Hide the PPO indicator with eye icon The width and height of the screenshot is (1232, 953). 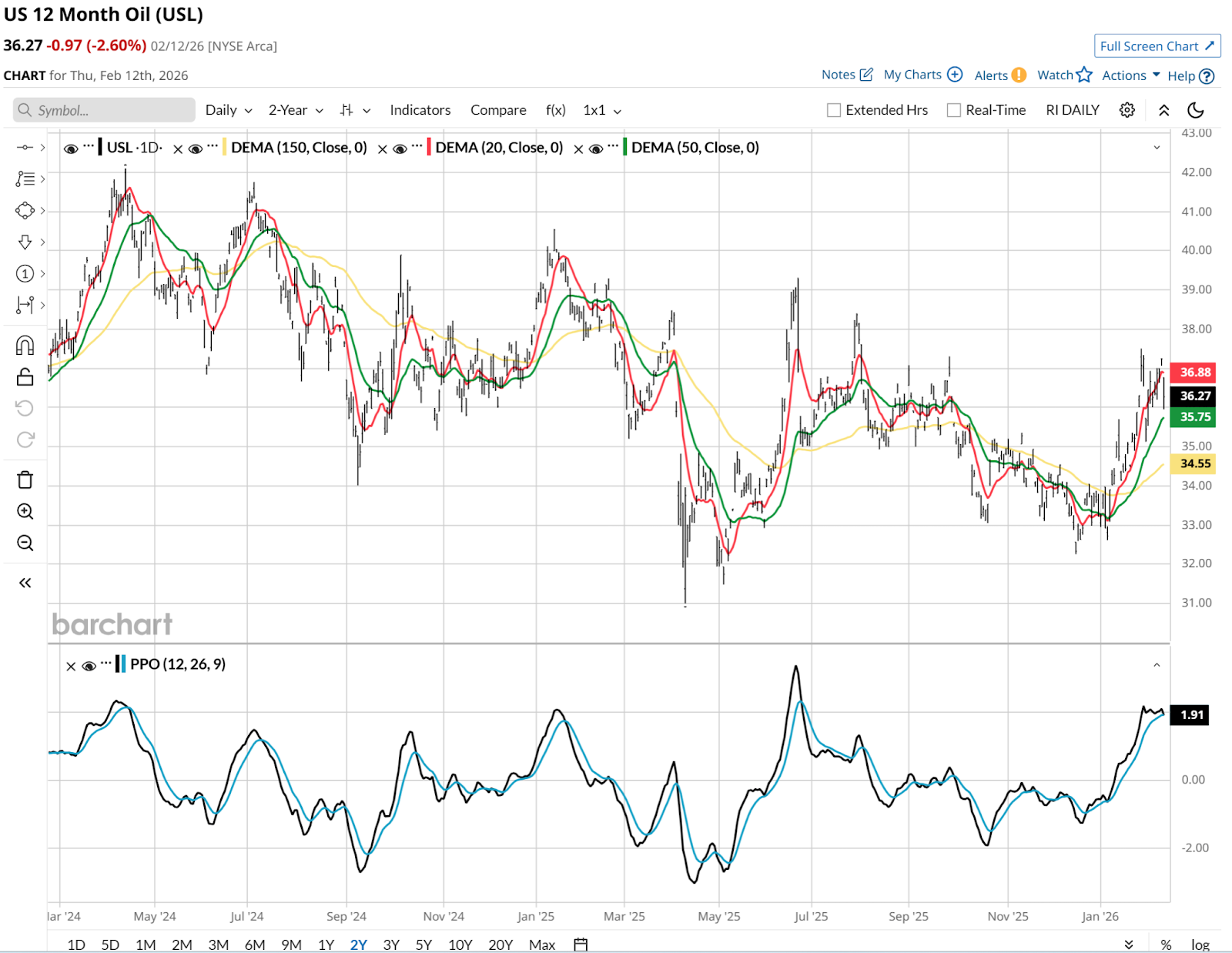click(89, 666)
